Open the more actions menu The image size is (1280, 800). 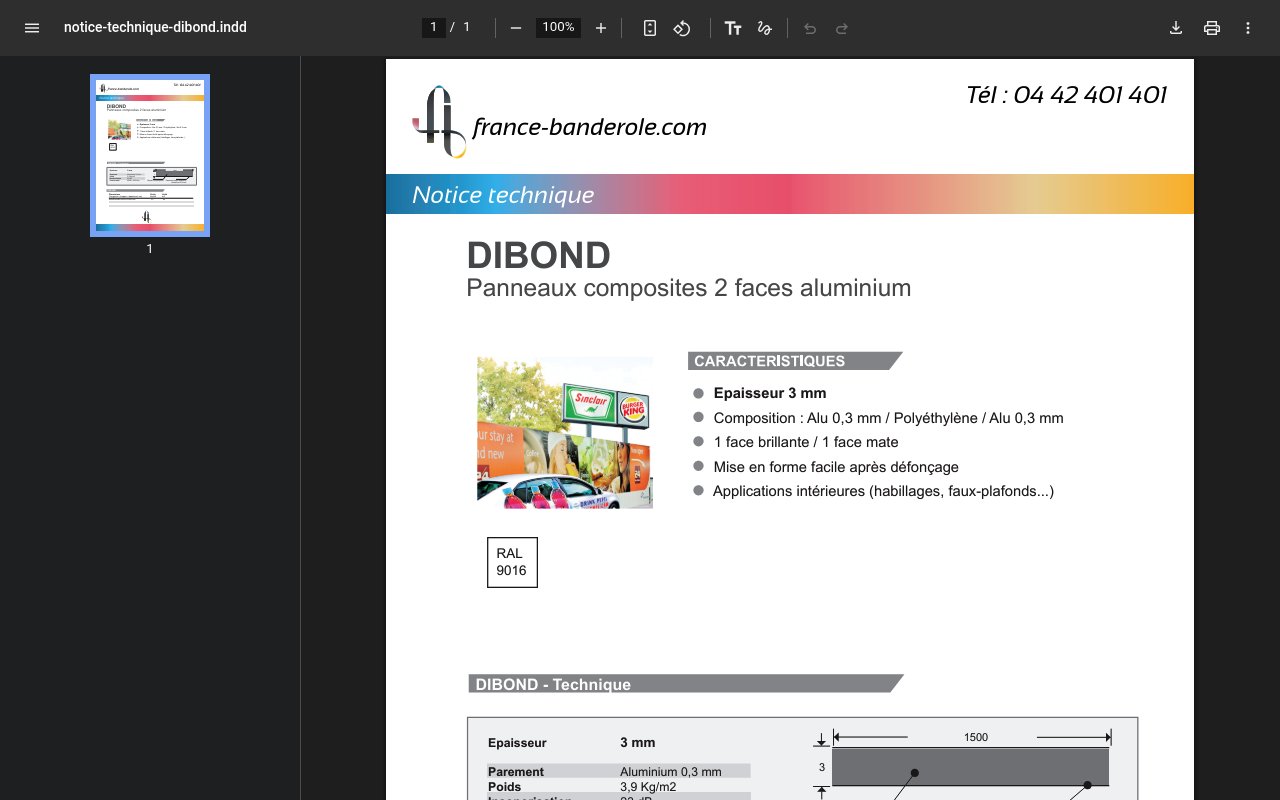(1248, 28)
